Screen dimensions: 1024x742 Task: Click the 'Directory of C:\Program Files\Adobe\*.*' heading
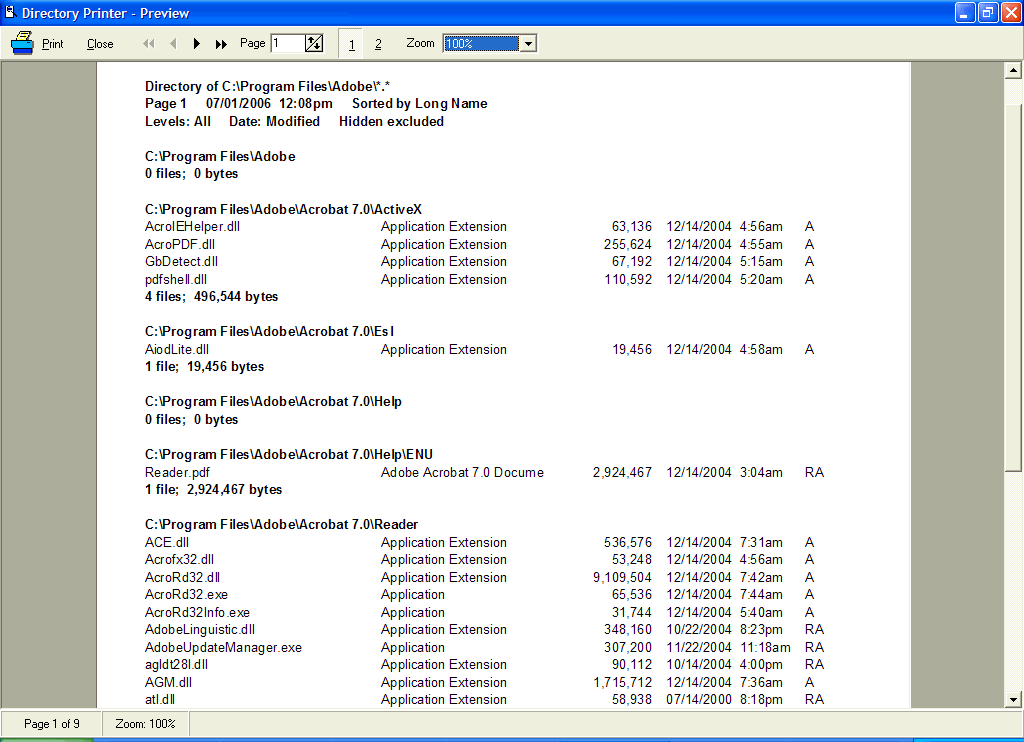tap(268, 86)
